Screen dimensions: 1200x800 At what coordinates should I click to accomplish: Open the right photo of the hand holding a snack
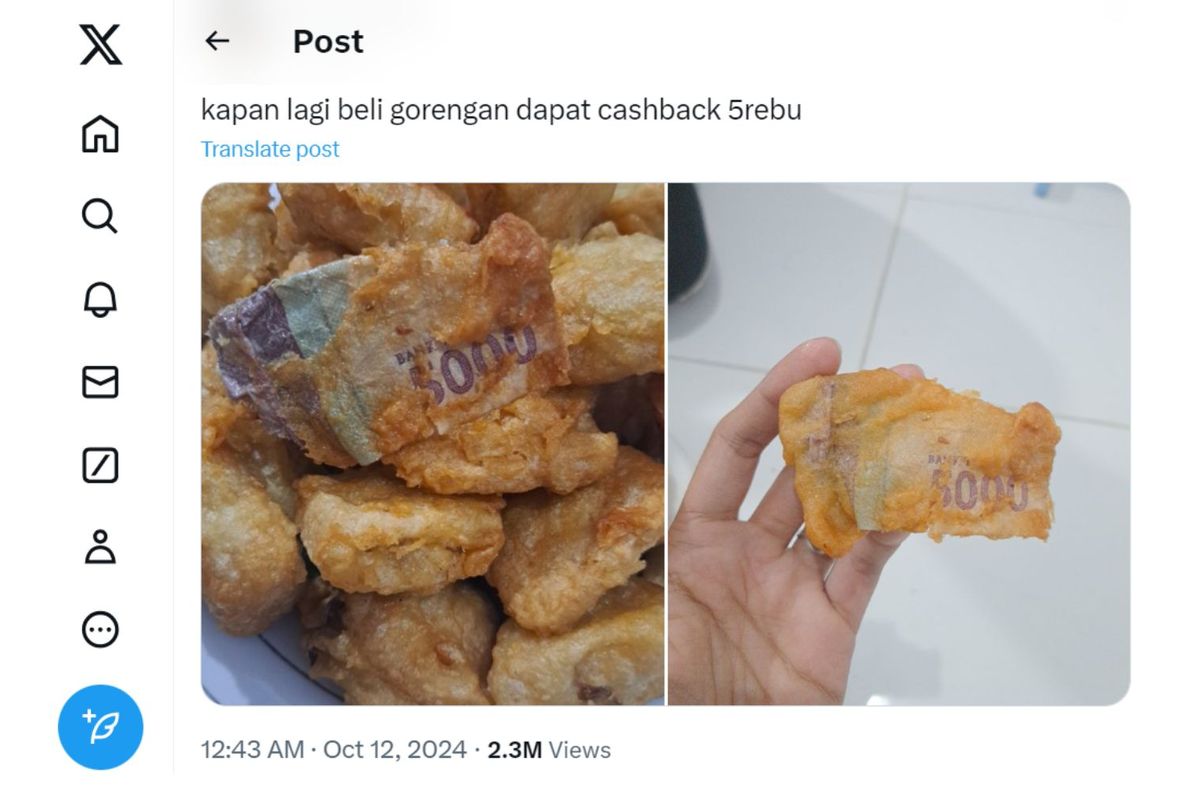pyautogui.click(x=899, y=444)
